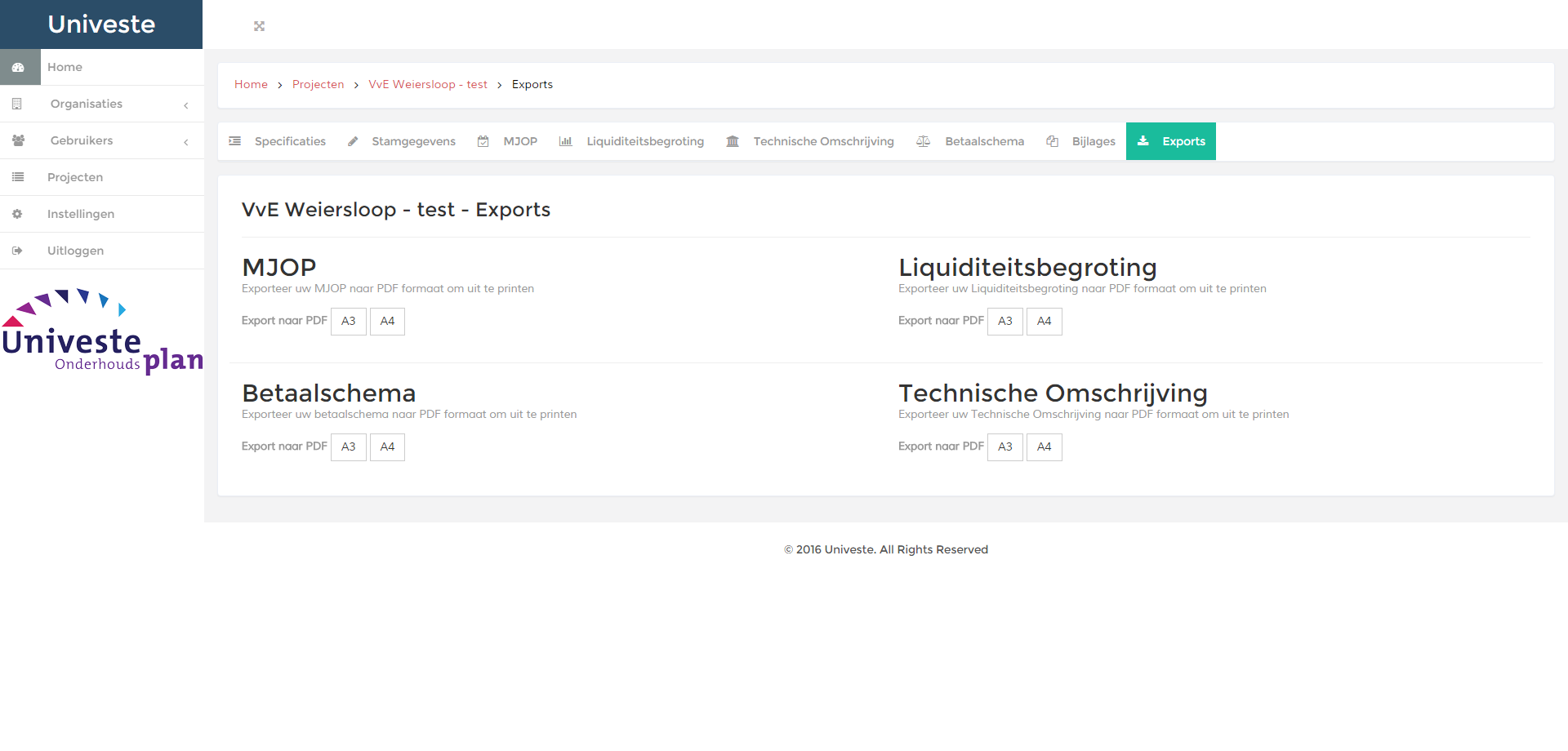
Task: Click the Univeste Onderhoudsplan logo
Action: point(102,331)
